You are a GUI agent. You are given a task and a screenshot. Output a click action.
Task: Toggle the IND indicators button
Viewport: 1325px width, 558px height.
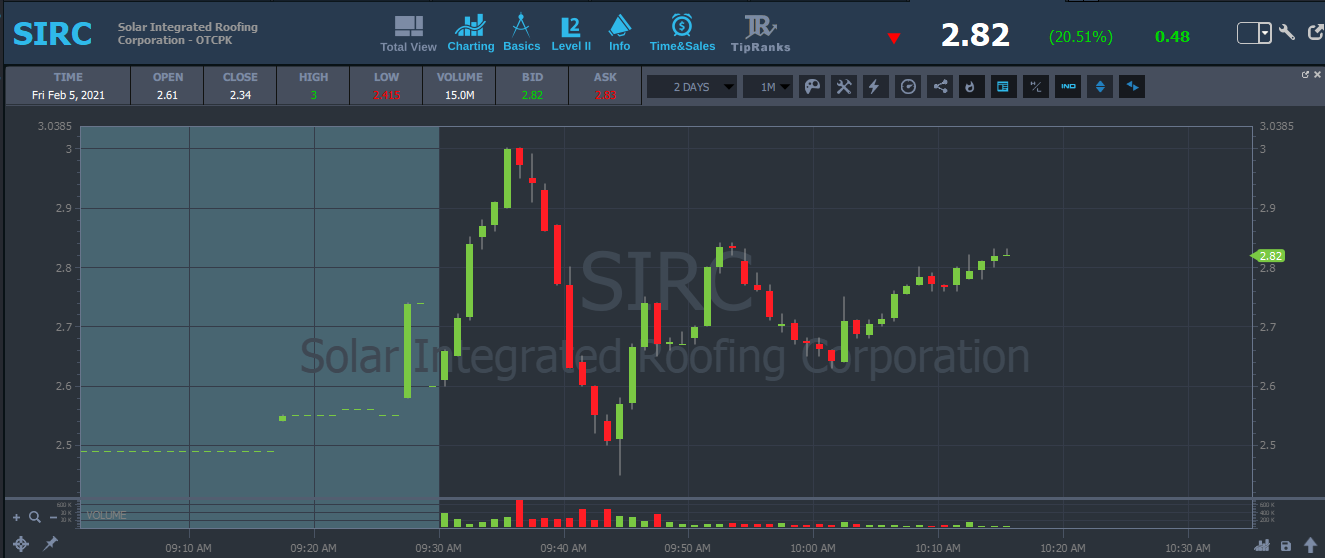(1068, 87)
